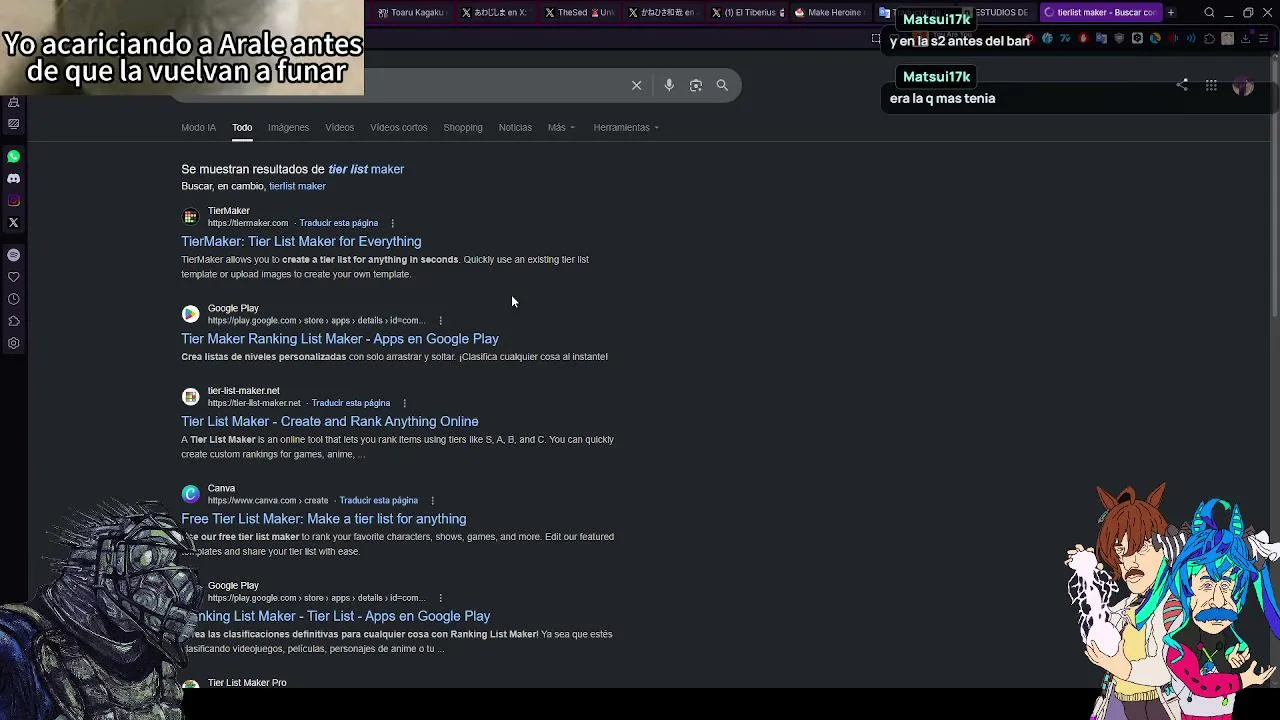
Task: Switch to the Toaru Kagaku browser tab
Action: (410, 13)
